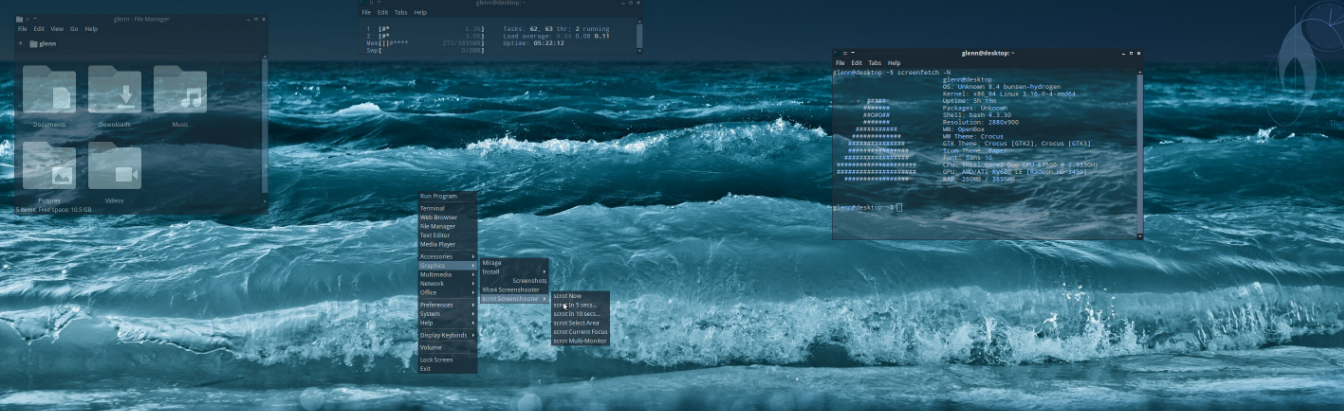The image size is (1344, 411).
Task: Expand Display Keybinds submenu
Action: pos(447,335)
